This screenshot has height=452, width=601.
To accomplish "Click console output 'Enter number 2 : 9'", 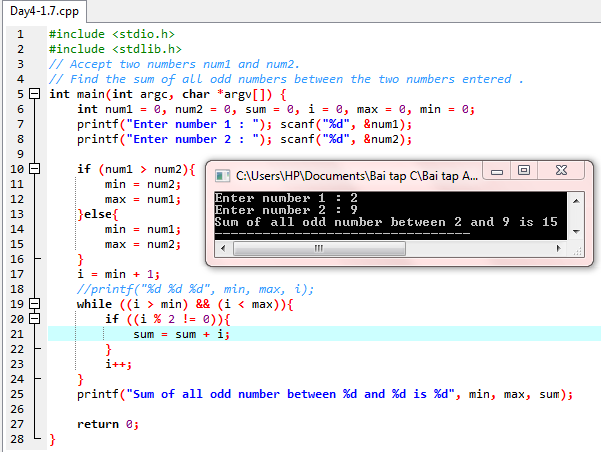I will (286, 210).
